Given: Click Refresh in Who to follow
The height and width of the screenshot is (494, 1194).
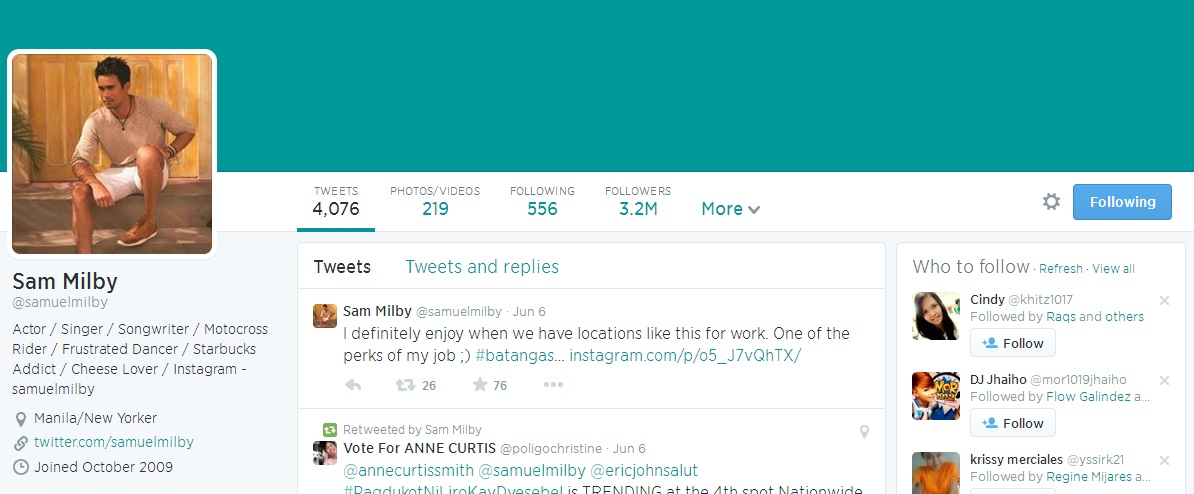Looking at the screenshot, I should 1061,269.
